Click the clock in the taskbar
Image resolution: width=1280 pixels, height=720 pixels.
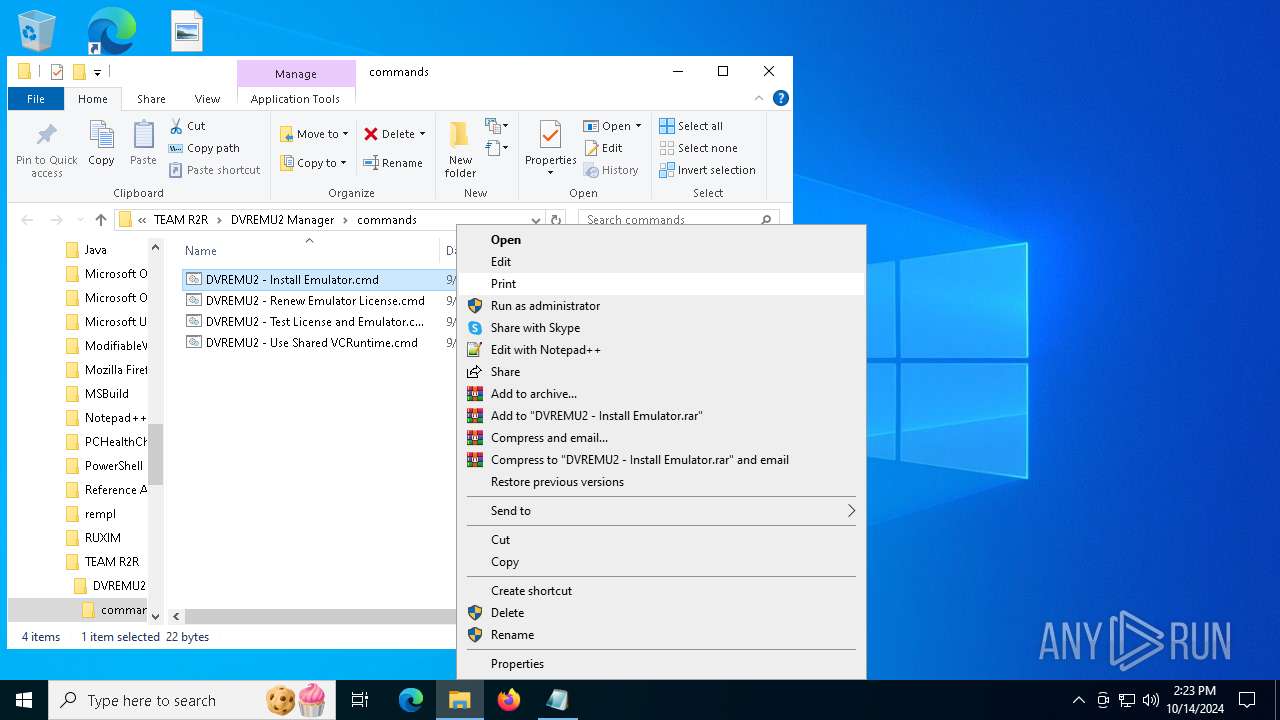pos(1194,700)
